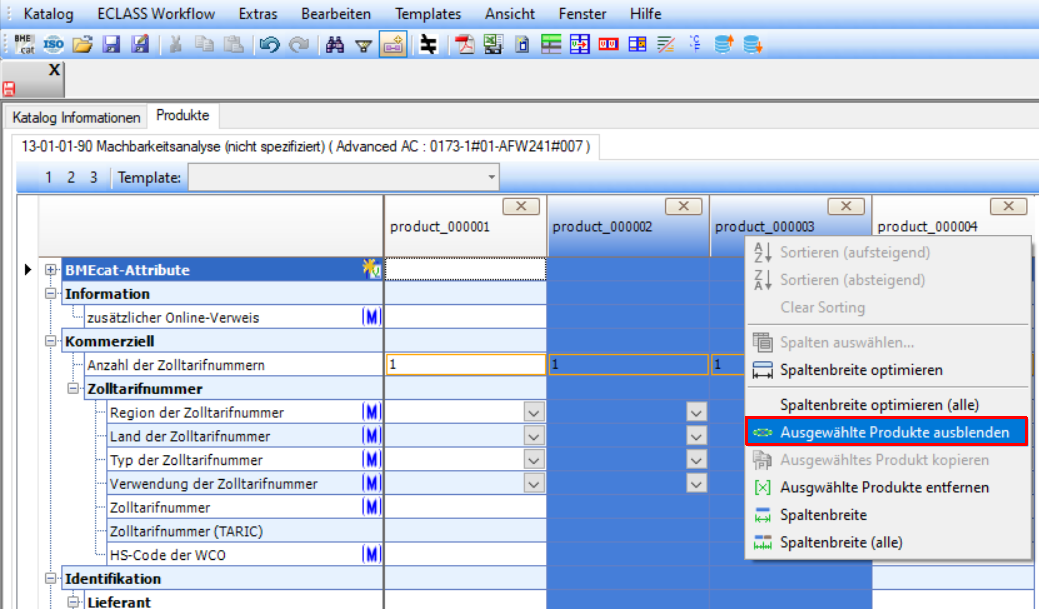Click Anzahl der Zolltarifnummern field for product_000001
This screenshot has width=1039, height=609.
tap(465, 365)
